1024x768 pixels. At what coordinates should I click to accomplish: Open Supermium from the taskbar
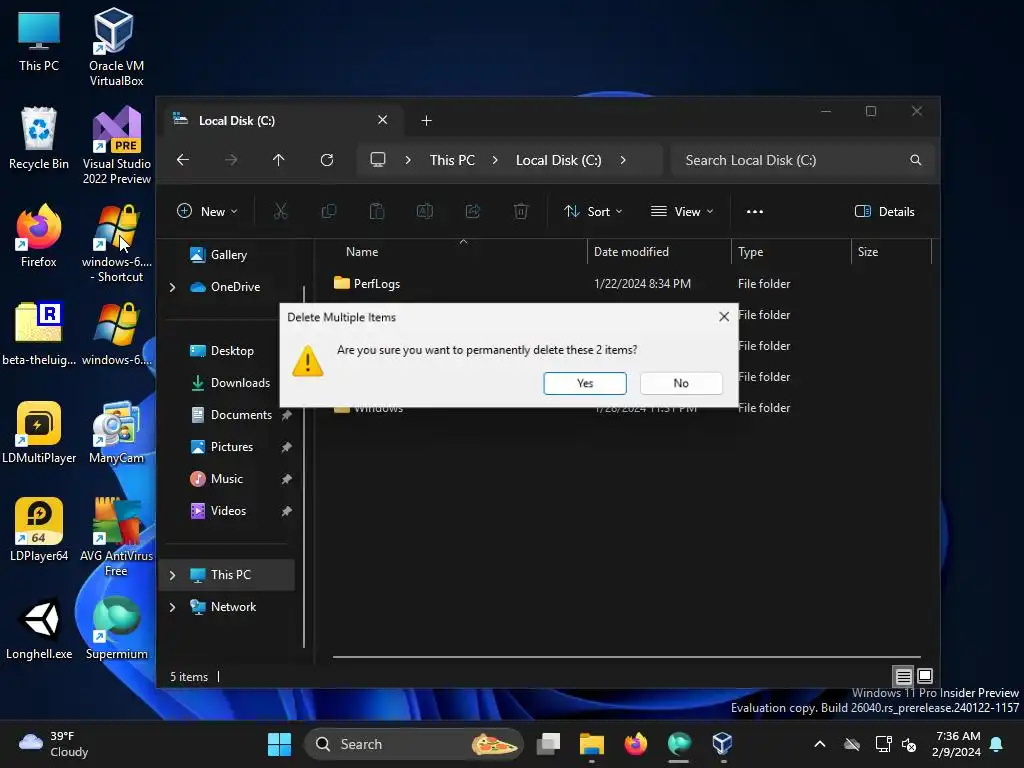(x=679, y=744)
